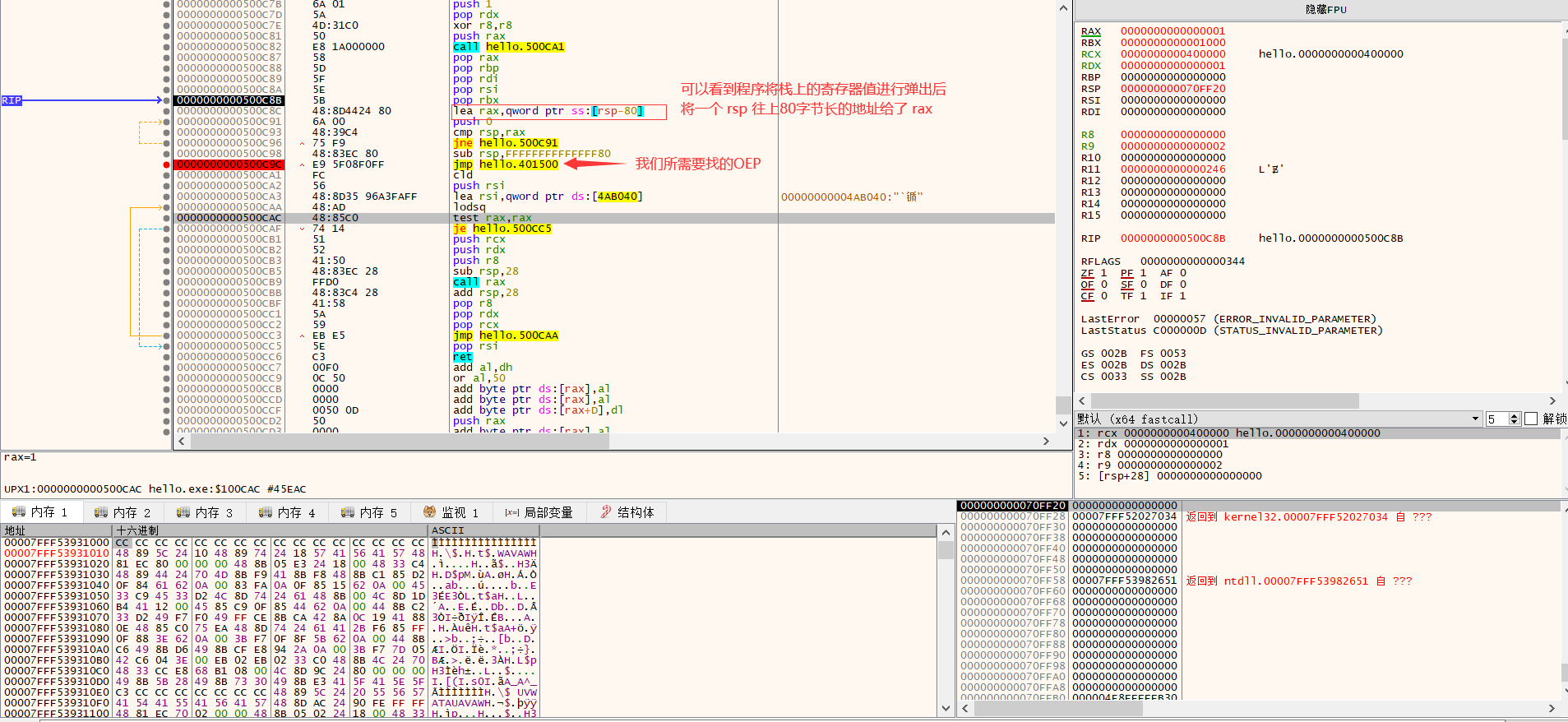This screenshot has width=1568, height=722.
Task: Select dump row at address 00007FFF53931010
Action: [271, 553]
